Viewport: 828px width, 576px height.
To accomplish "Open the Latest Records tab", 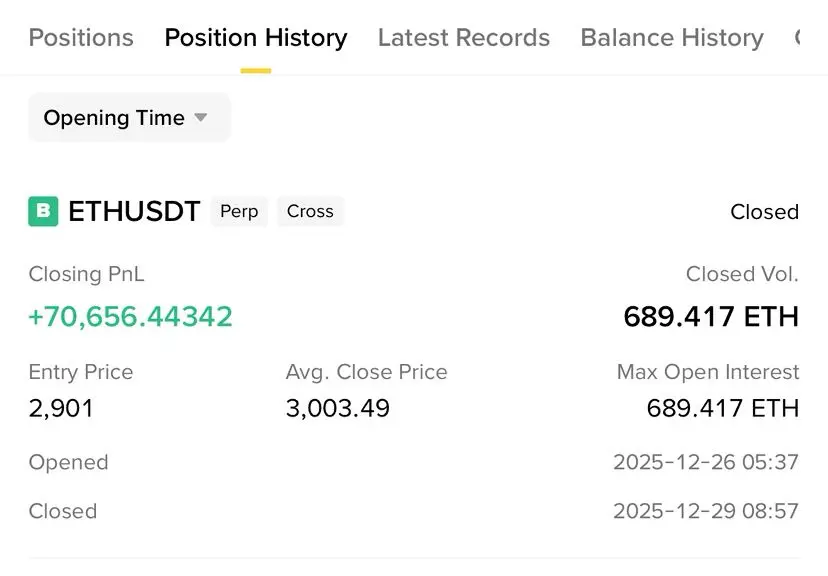I will pos(464,38).
